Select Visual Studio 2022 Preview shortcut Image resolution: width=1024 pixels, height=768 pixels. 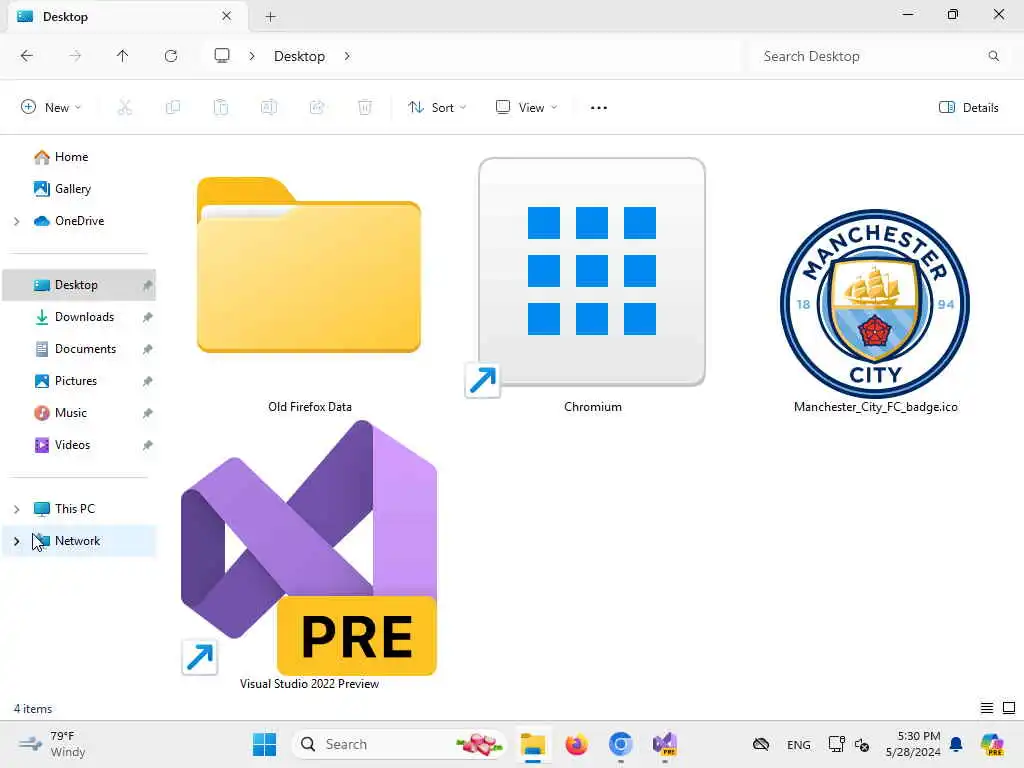pyautogui.click(x=309, y=555)
